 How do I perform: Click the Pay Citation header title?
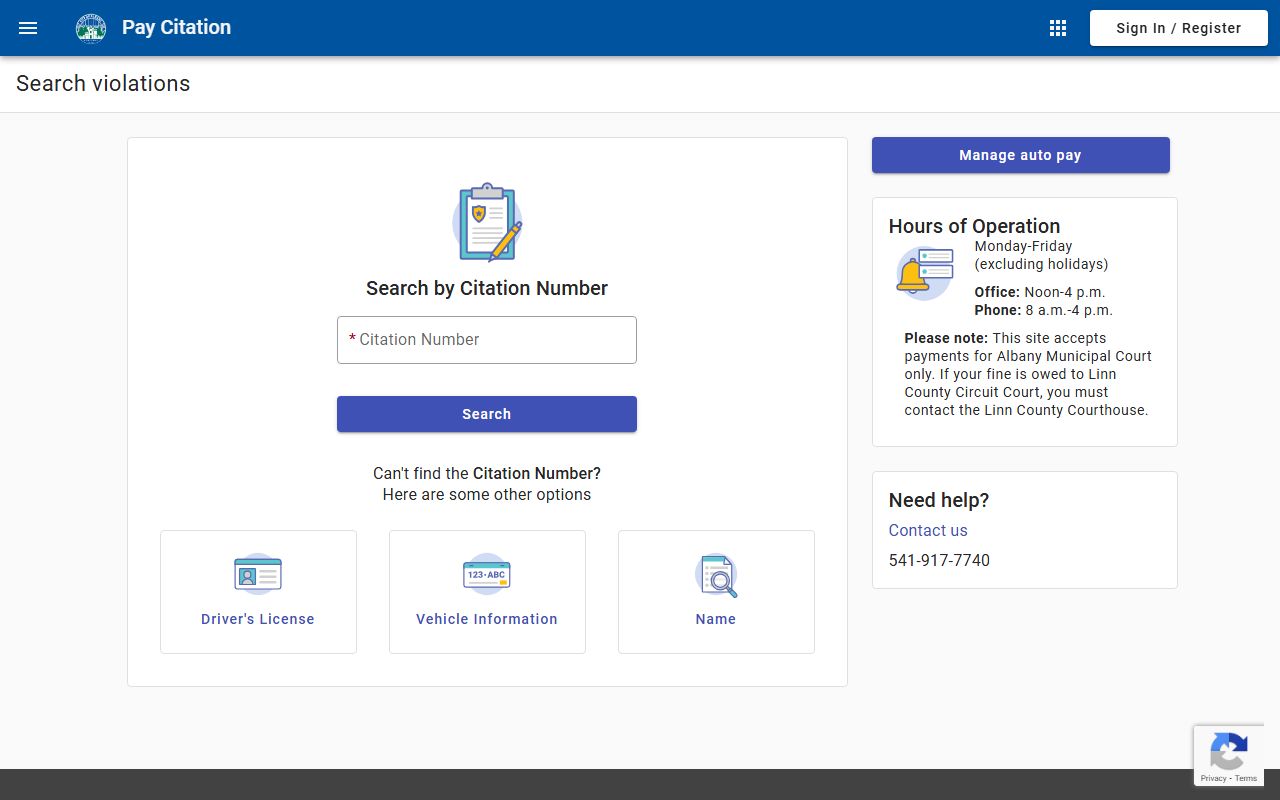[x=176, y=27]
